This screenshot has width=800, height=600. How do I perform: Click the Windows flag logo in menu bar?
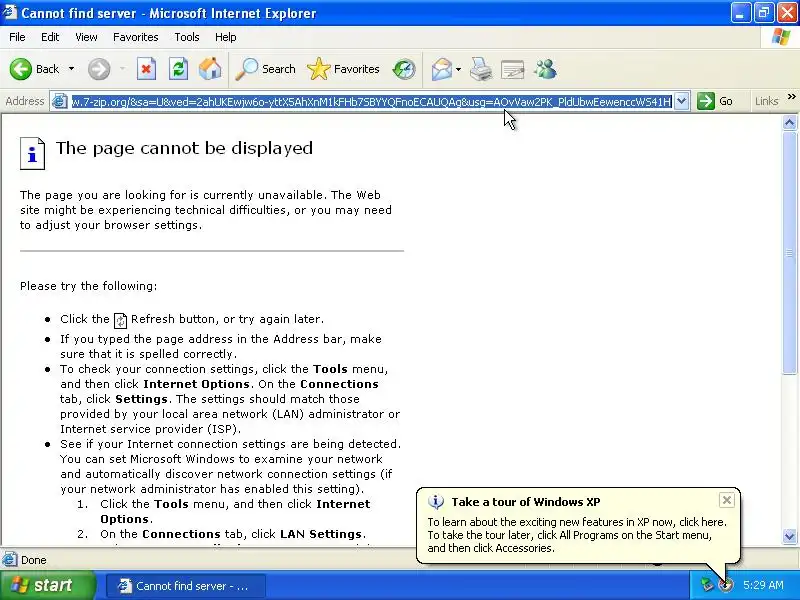click(x=781, y=37)
